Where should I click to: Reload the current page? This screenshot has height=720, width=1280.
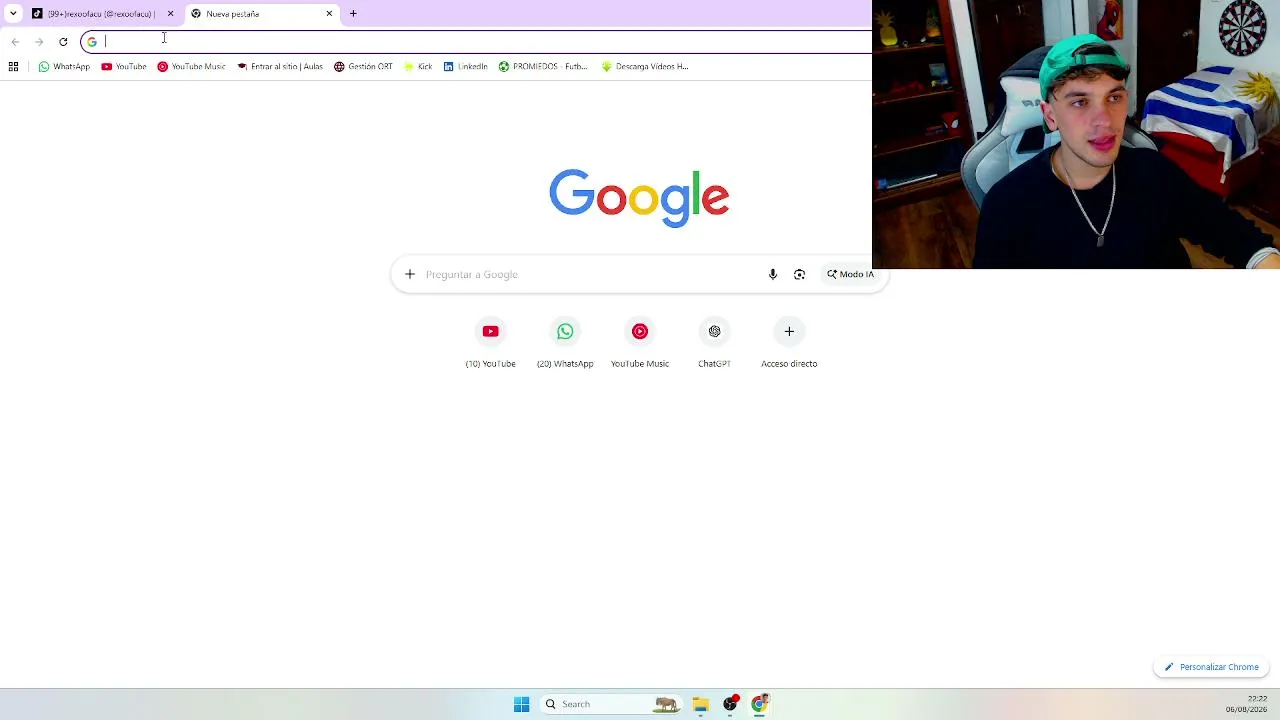[63, 42]
